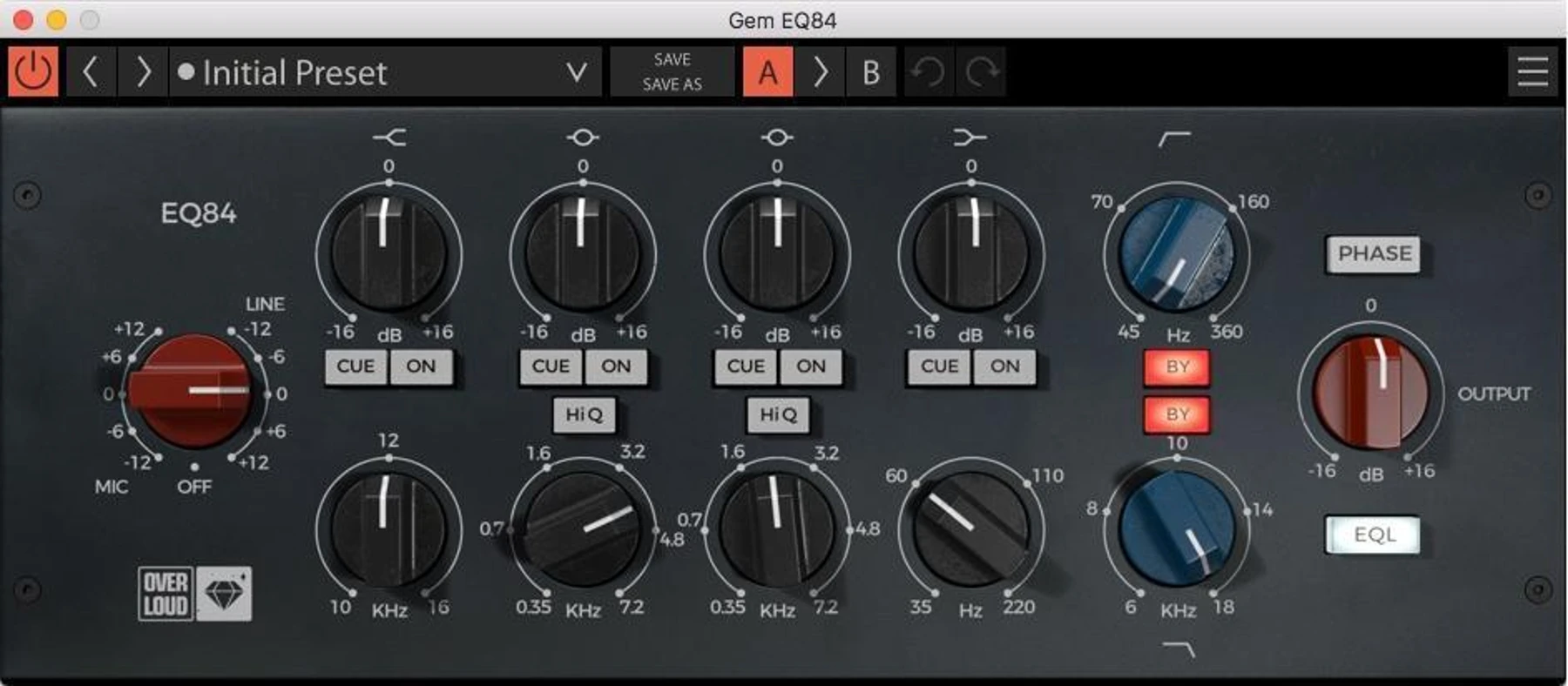Enable Hi Q on second mid band
Image resolution: width=1568 pixels, height=686 pixels.
coord(778,414)
